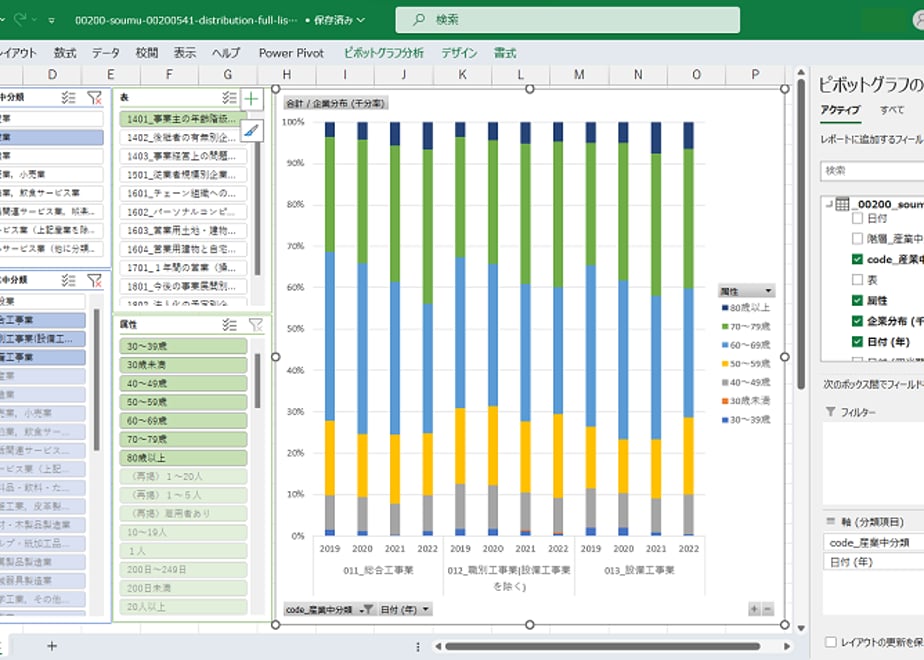Click multi-select icon of the lower 中分類 slicer
This screenshot has width=924, height=660.
[68, 280]
